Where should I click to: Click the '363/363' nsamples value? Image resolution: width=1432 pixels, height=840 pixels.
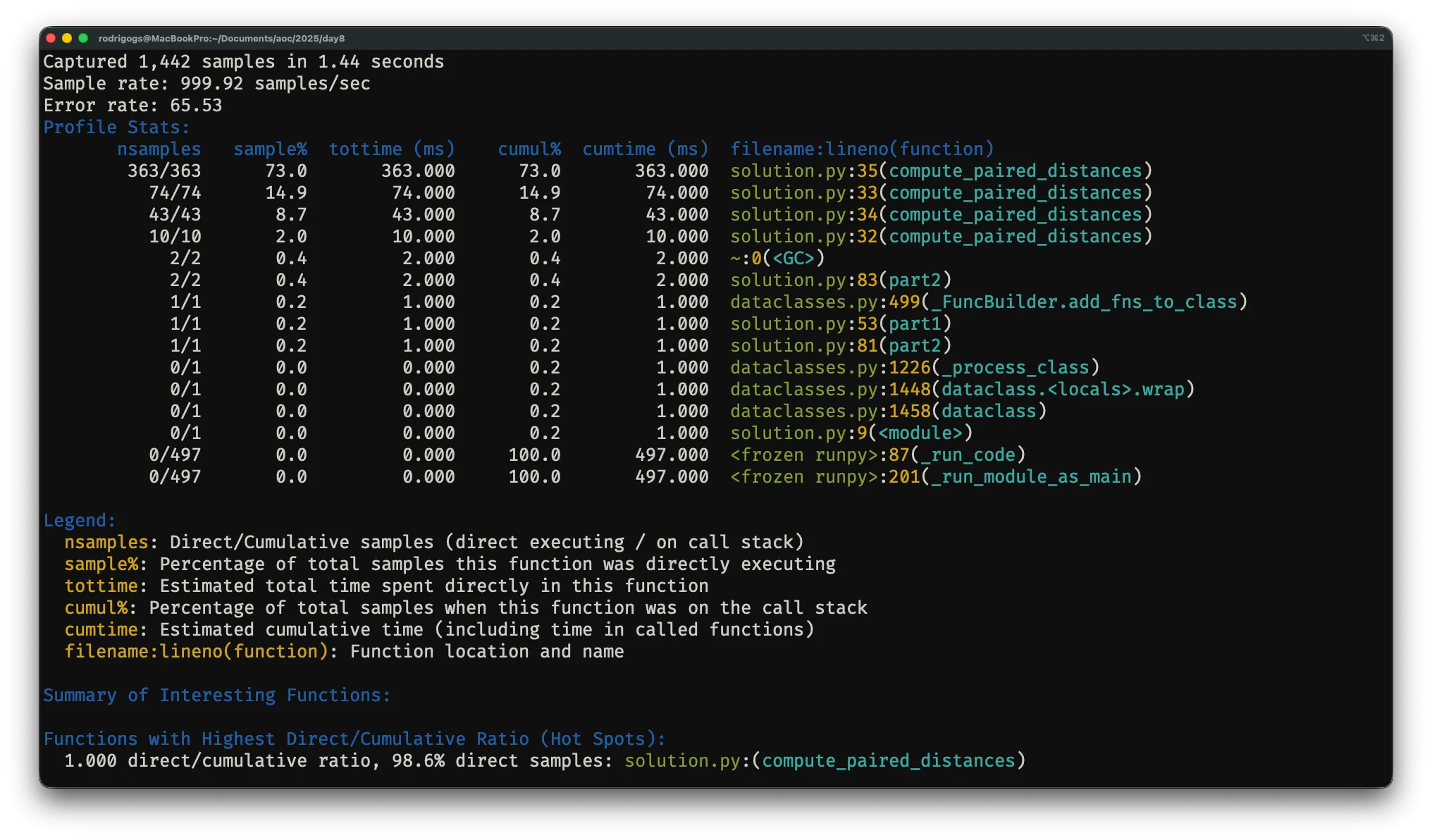[164, 171]
